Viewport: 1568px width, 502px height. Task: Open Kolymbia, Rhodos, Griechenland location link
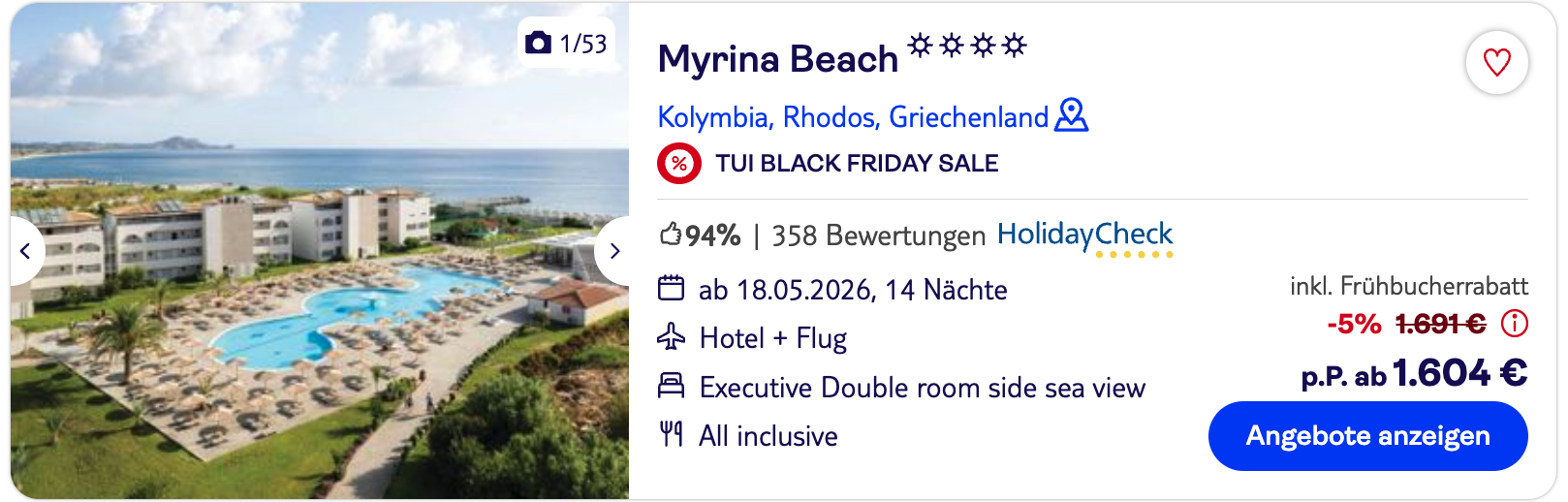pos(853,117)
